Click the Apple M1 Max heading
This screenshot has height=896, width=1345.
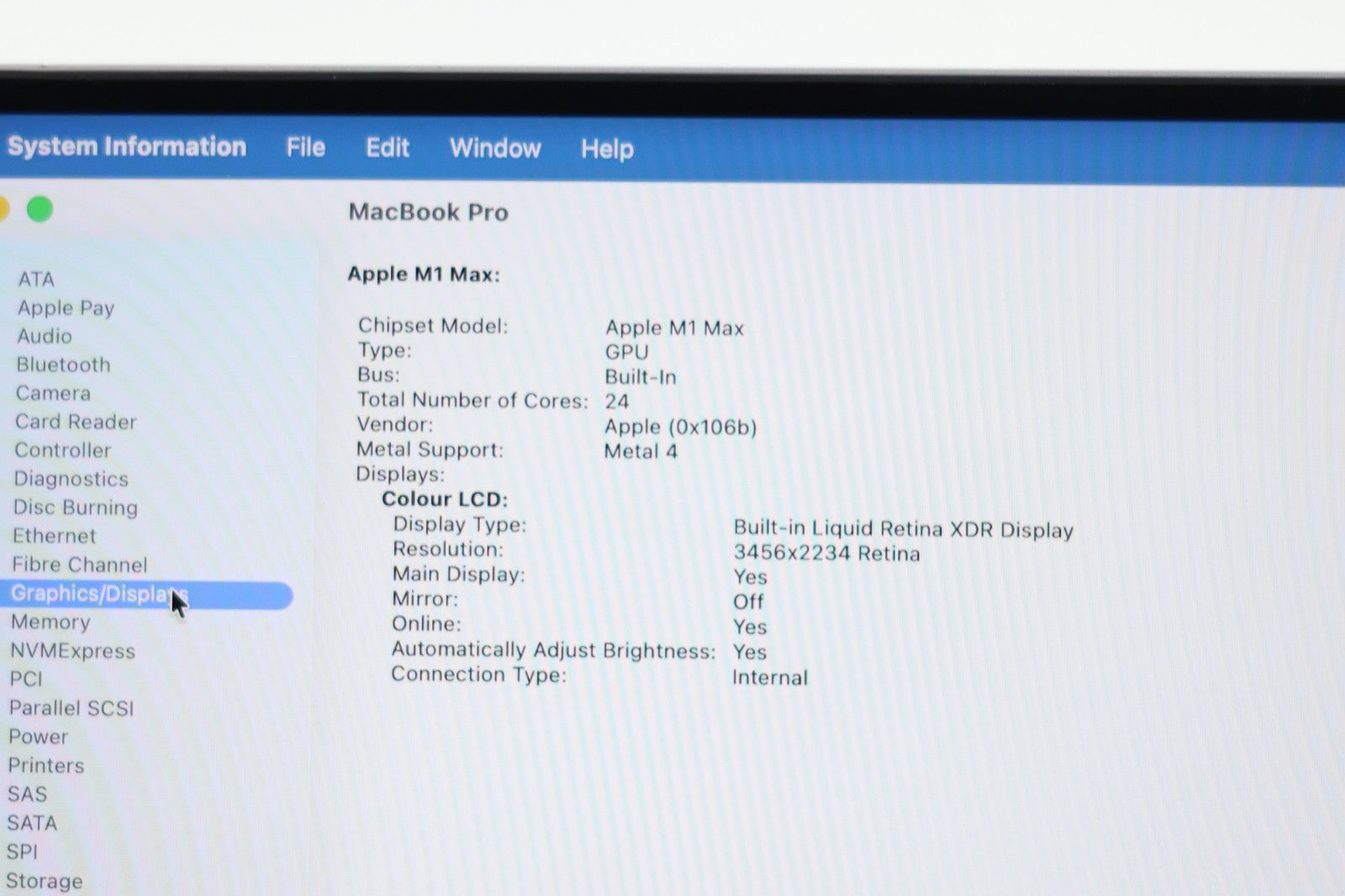[424, 275]
